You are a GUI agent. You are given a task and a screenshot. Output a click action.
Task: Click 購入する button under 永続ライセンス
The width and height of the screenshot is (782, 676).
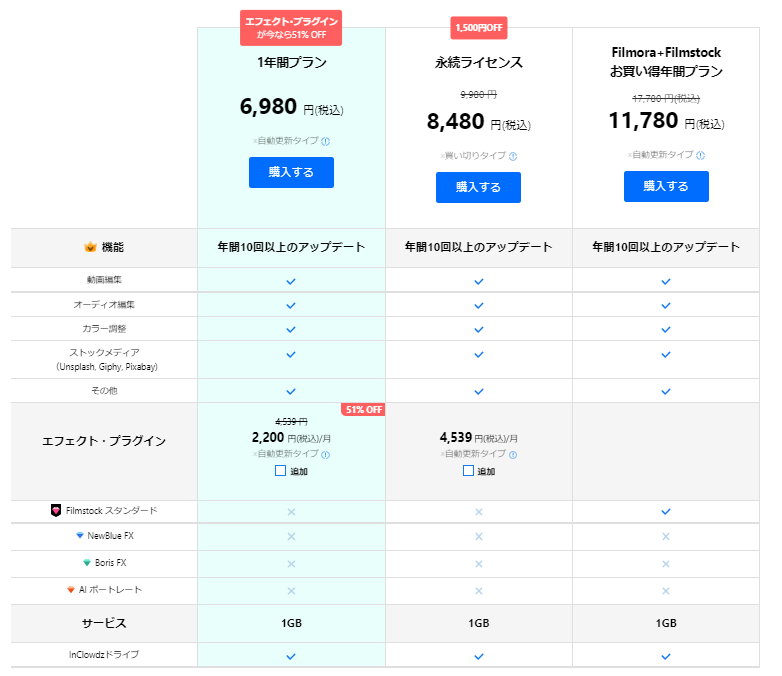tap(478, 188)
